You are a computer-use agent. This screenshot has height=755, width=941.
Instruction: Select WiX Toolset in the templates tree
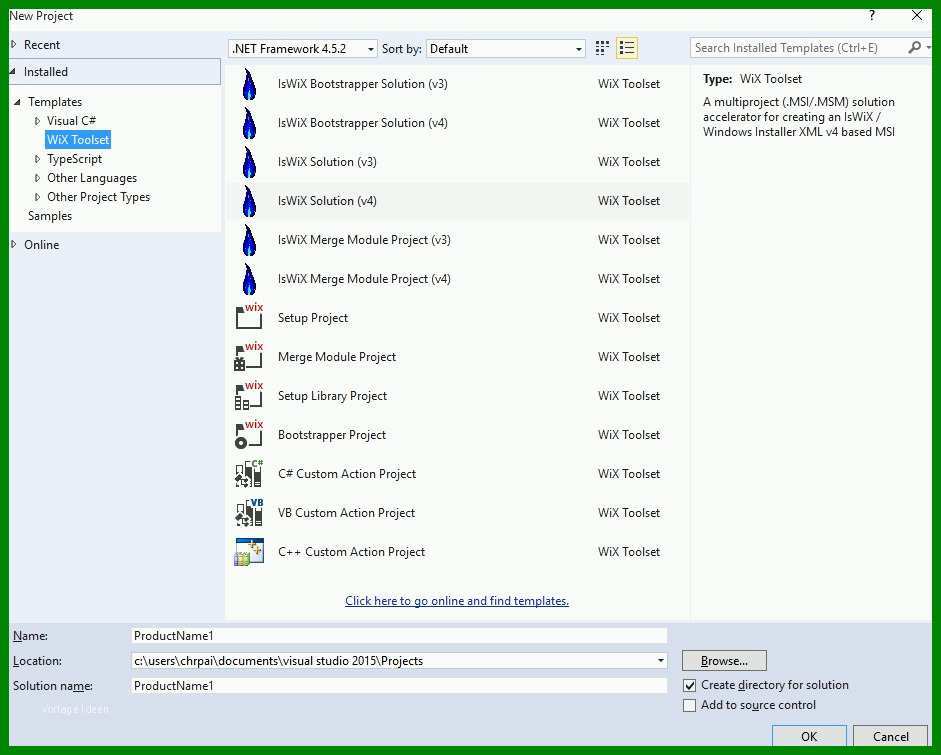tap(78, 140)
